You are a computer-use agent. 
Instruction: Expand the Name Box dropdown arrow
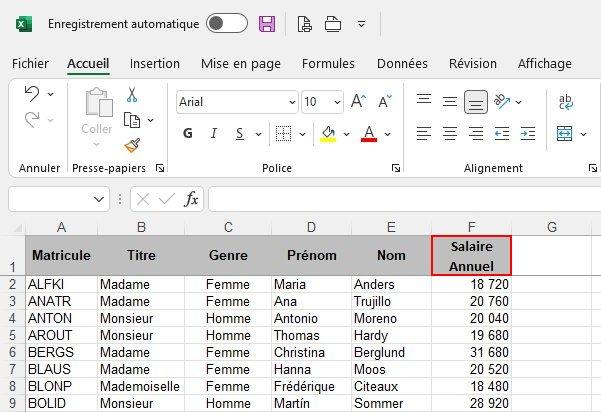98,199
